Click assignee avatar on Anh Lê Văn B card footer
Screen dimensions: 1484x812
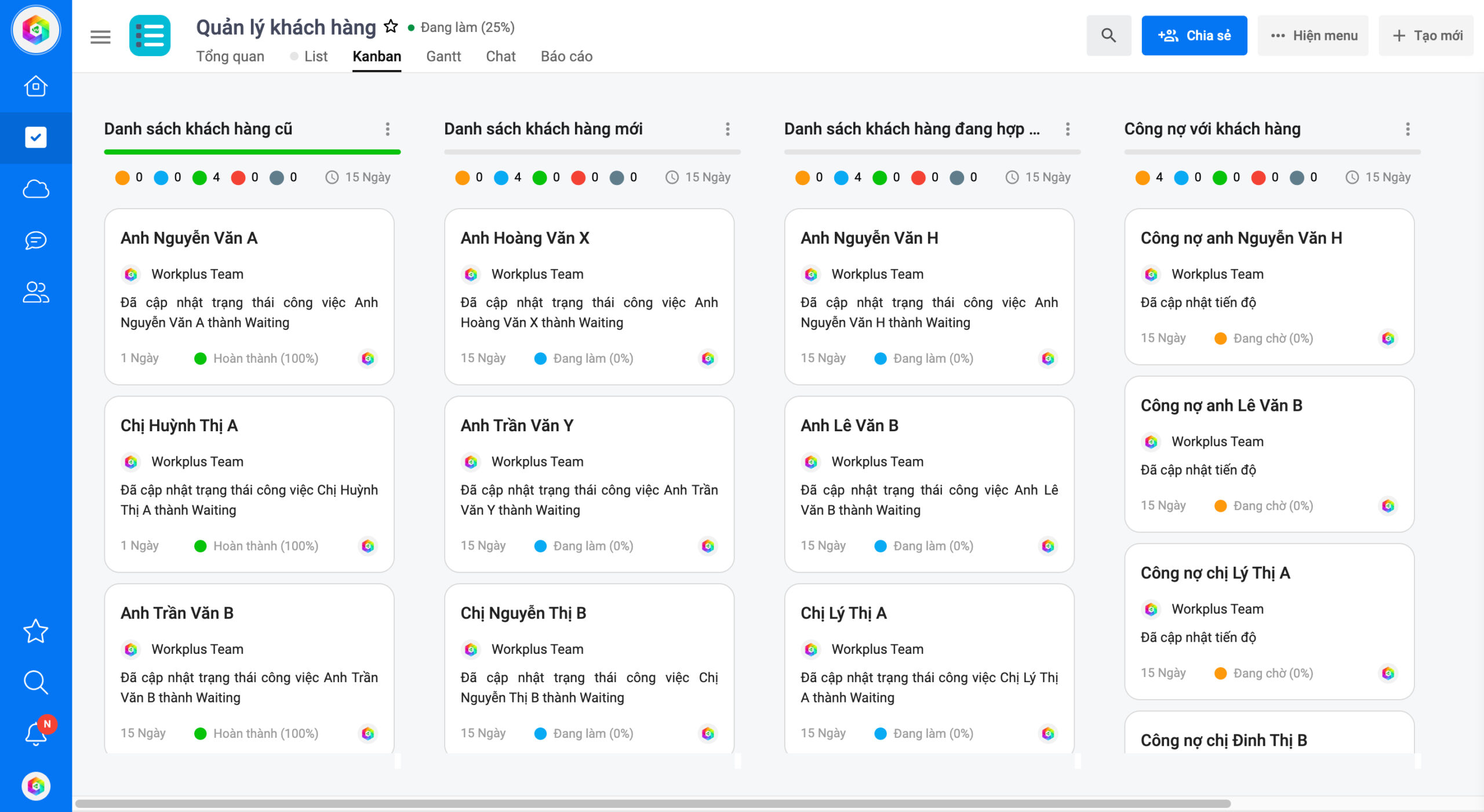1048,546
